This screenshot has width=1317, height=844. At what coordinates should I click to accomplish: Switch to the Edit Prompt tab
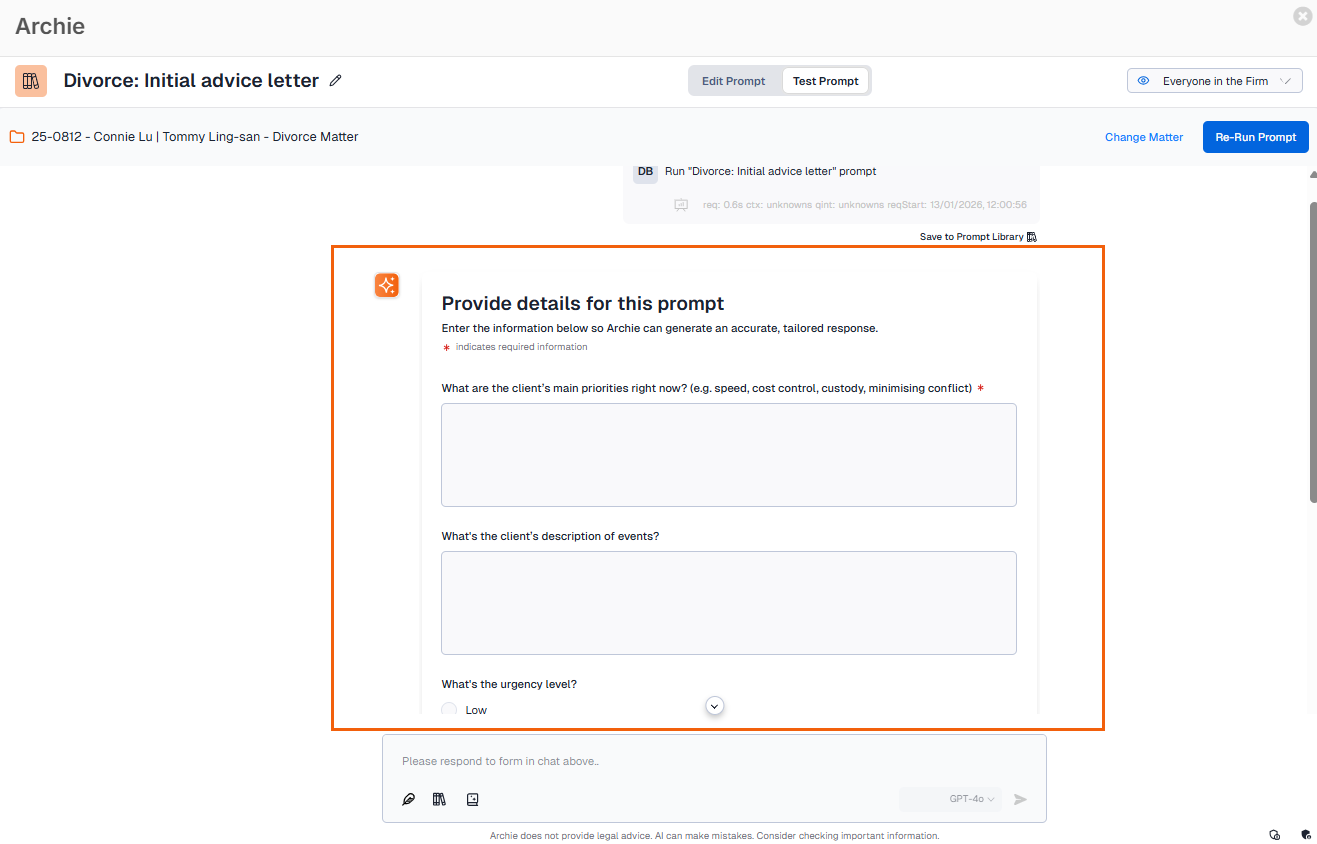[x=733, y=81]
